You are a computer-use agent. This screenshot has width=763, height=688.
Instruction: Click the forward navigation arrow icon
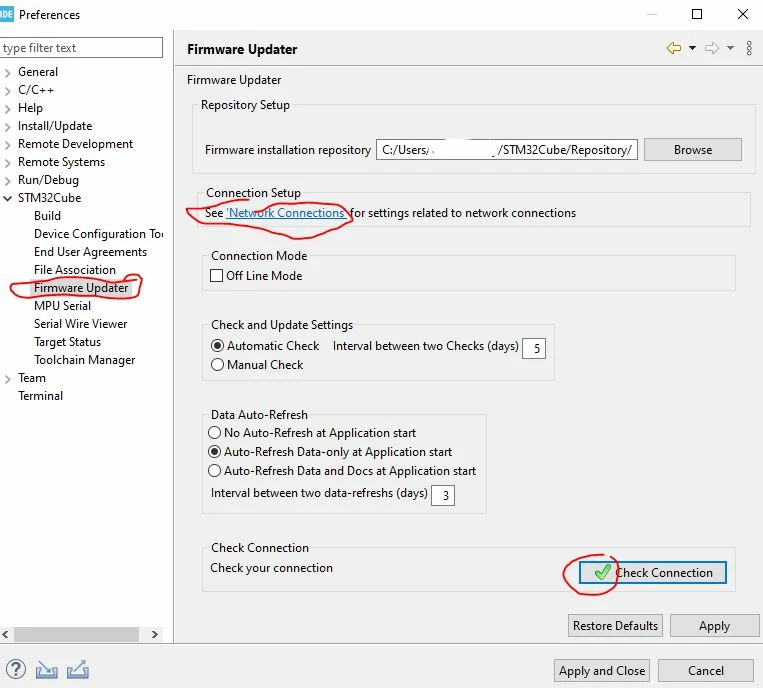(711, 48)
